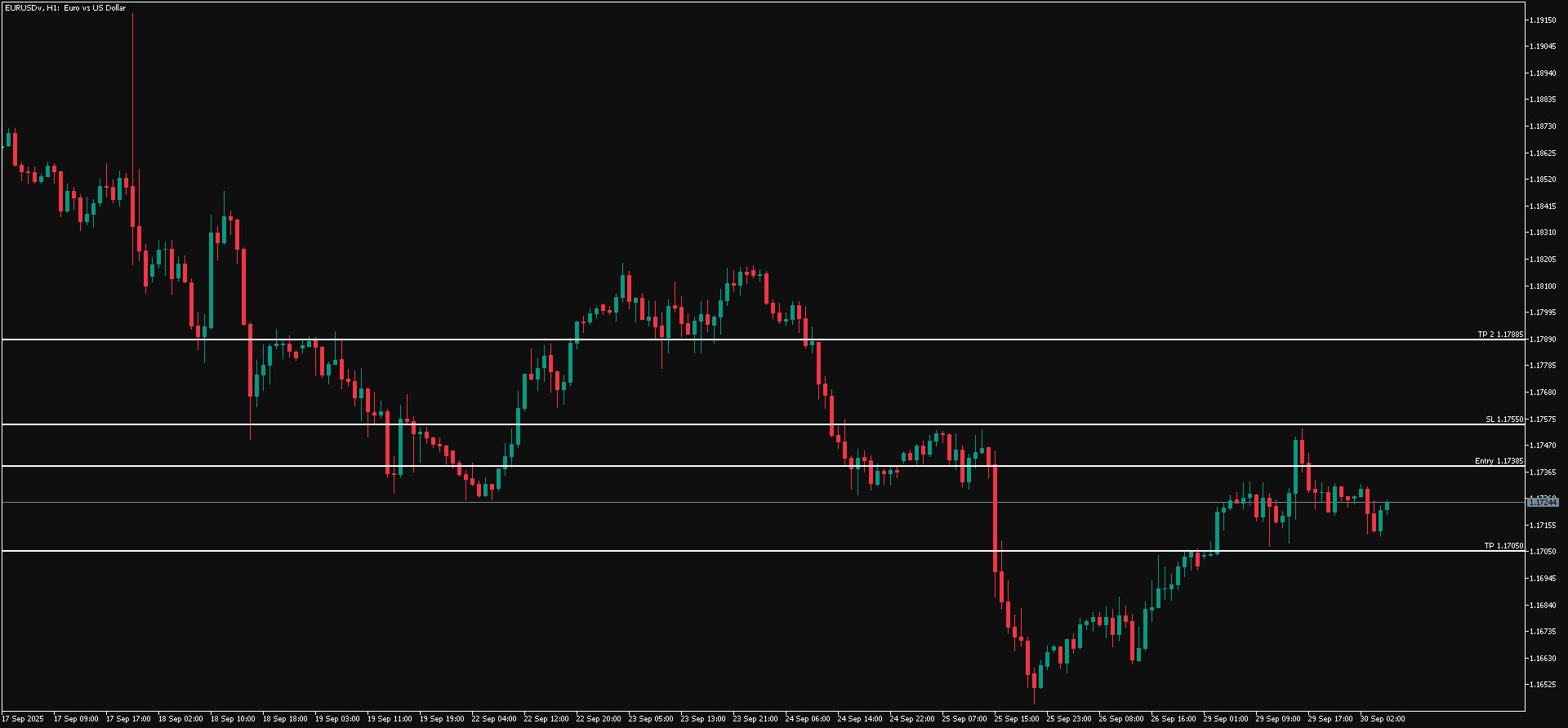Click the 1.18730 price scale label
The height and width of the screenshot is (728, 1568).
point(1543,127)
